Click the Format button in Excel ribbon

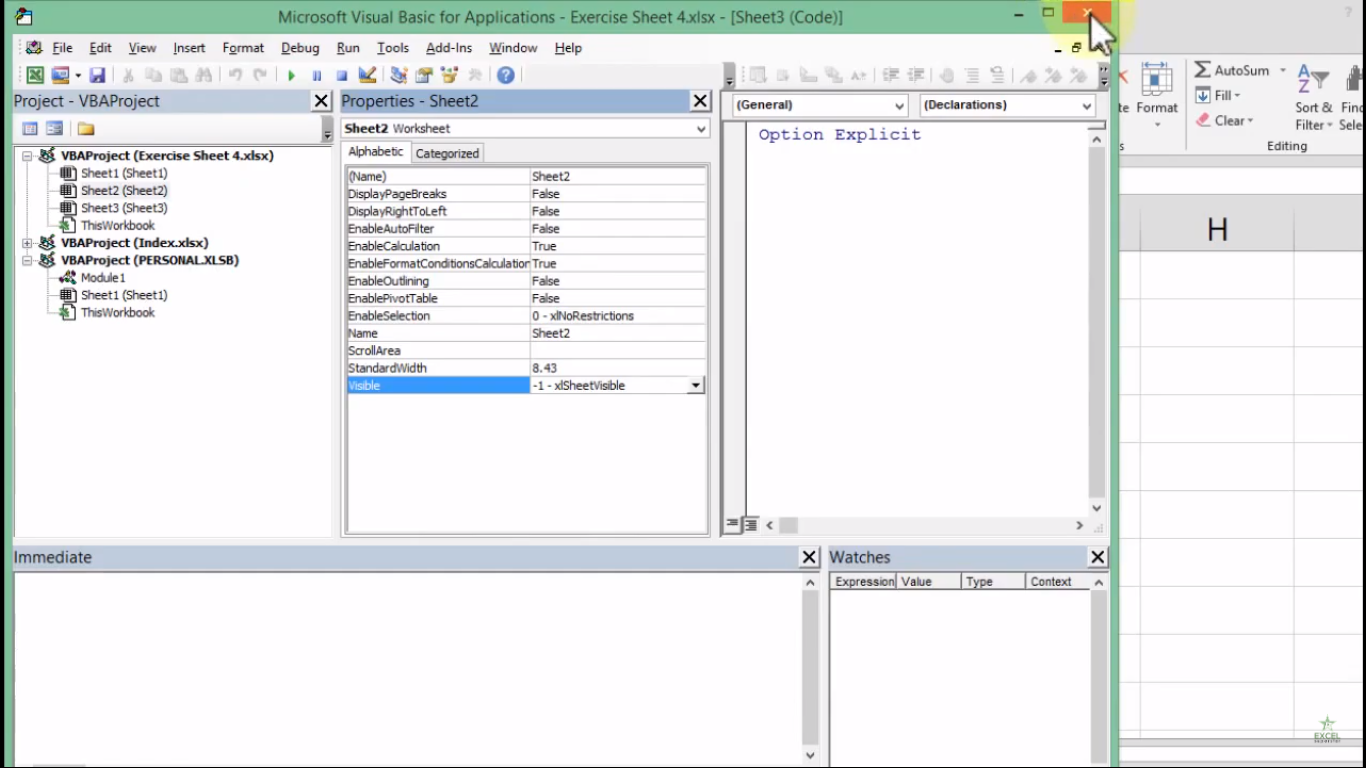[x=1157, y=95]
